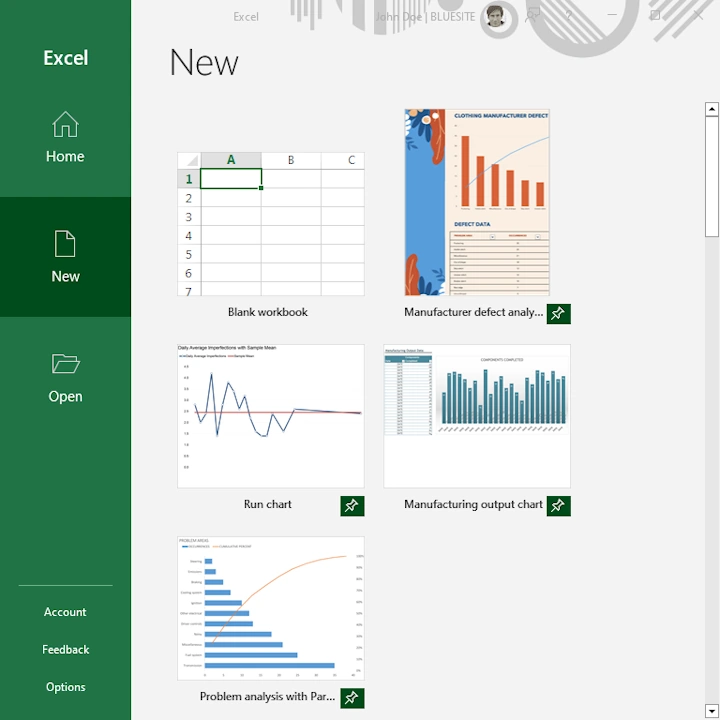Screen dimensions: 720x720
Task: Click the "Run chart" label
Action: tap(268, 504)
